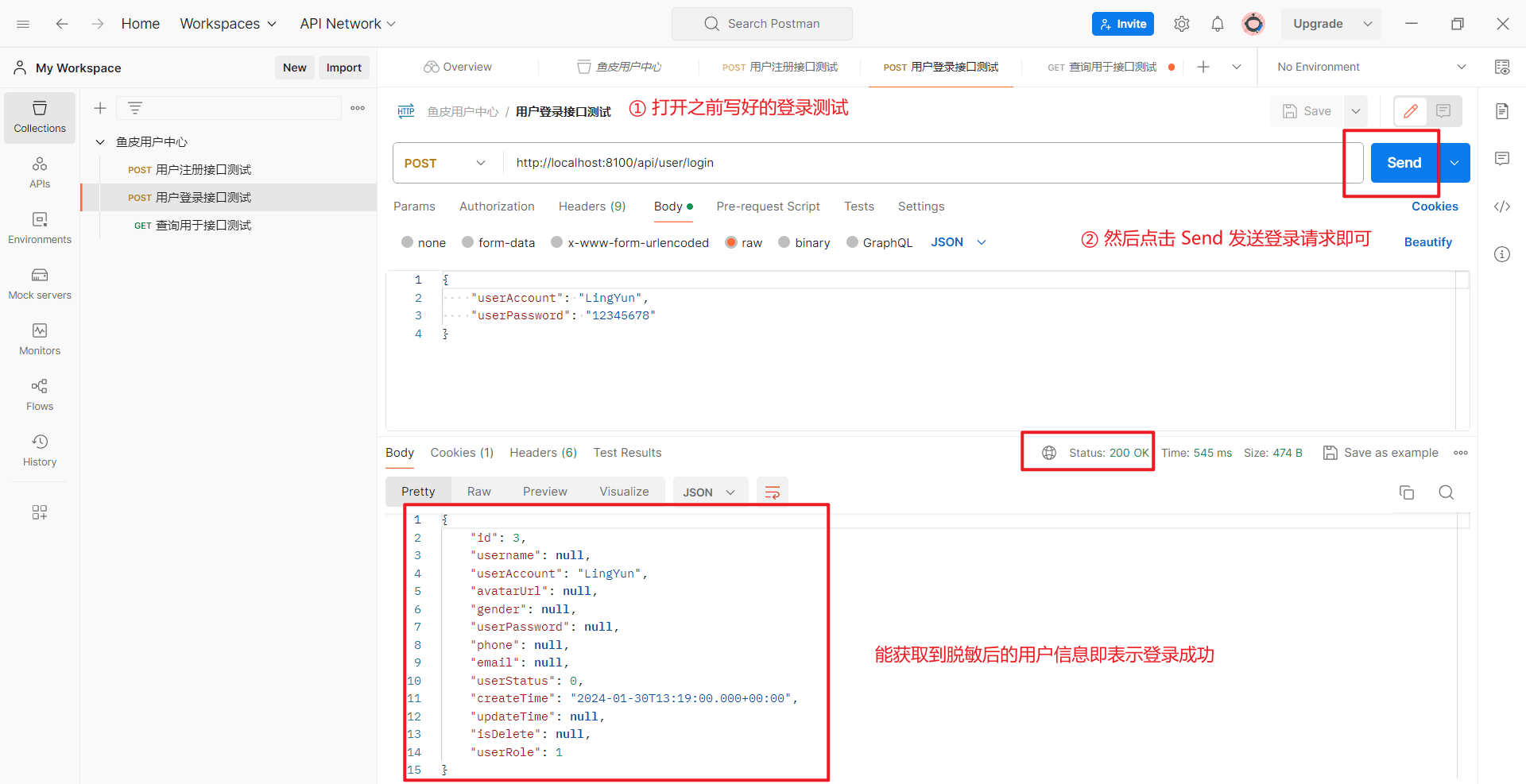The height and width of the screenshot is (784, 1526).
Task: Choose the none body radio option
Action: click(x=424, y=242)
